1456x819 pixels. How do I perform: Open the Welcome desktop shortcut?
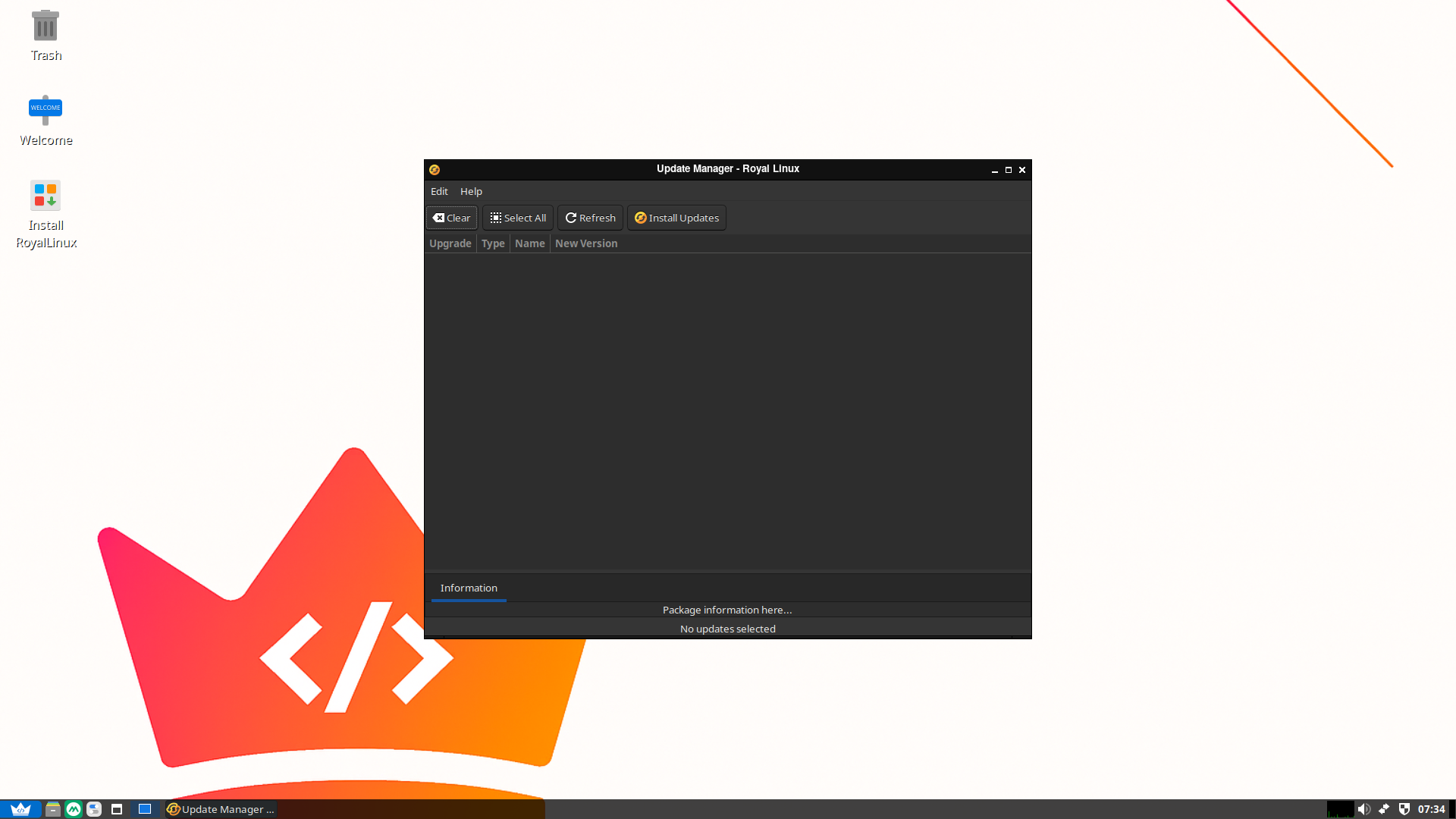pyautogui.click(x=45, y=121)
